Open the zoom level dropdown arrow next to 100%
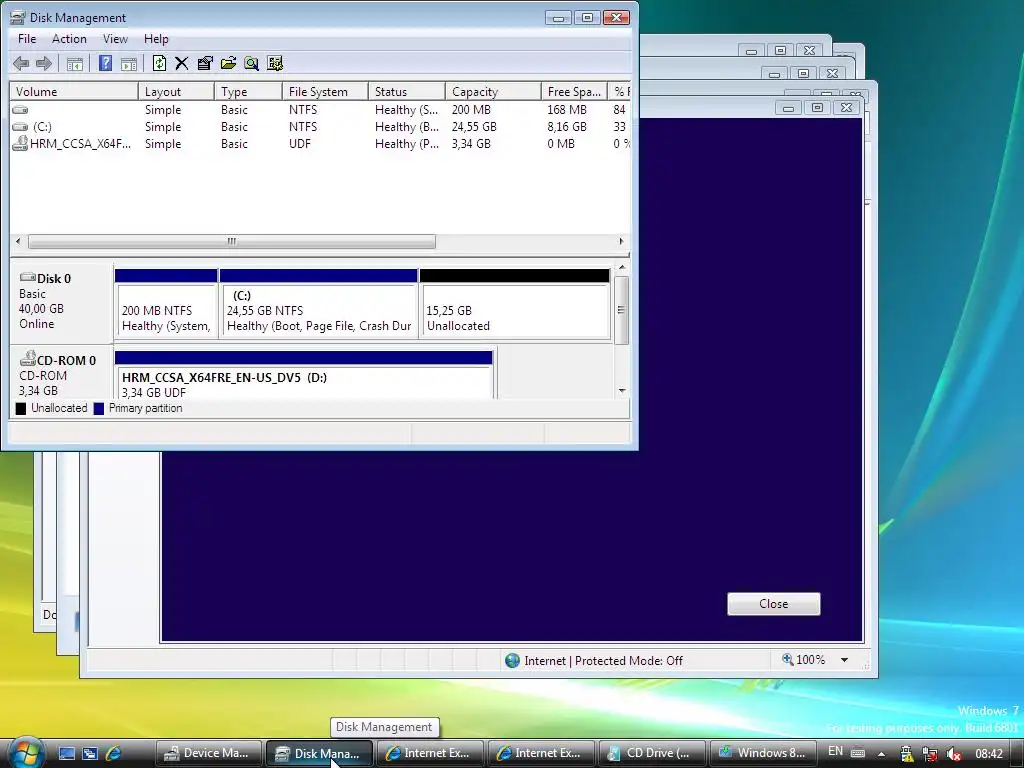This screenshot has height=768, width=1024. coord(844,660)
